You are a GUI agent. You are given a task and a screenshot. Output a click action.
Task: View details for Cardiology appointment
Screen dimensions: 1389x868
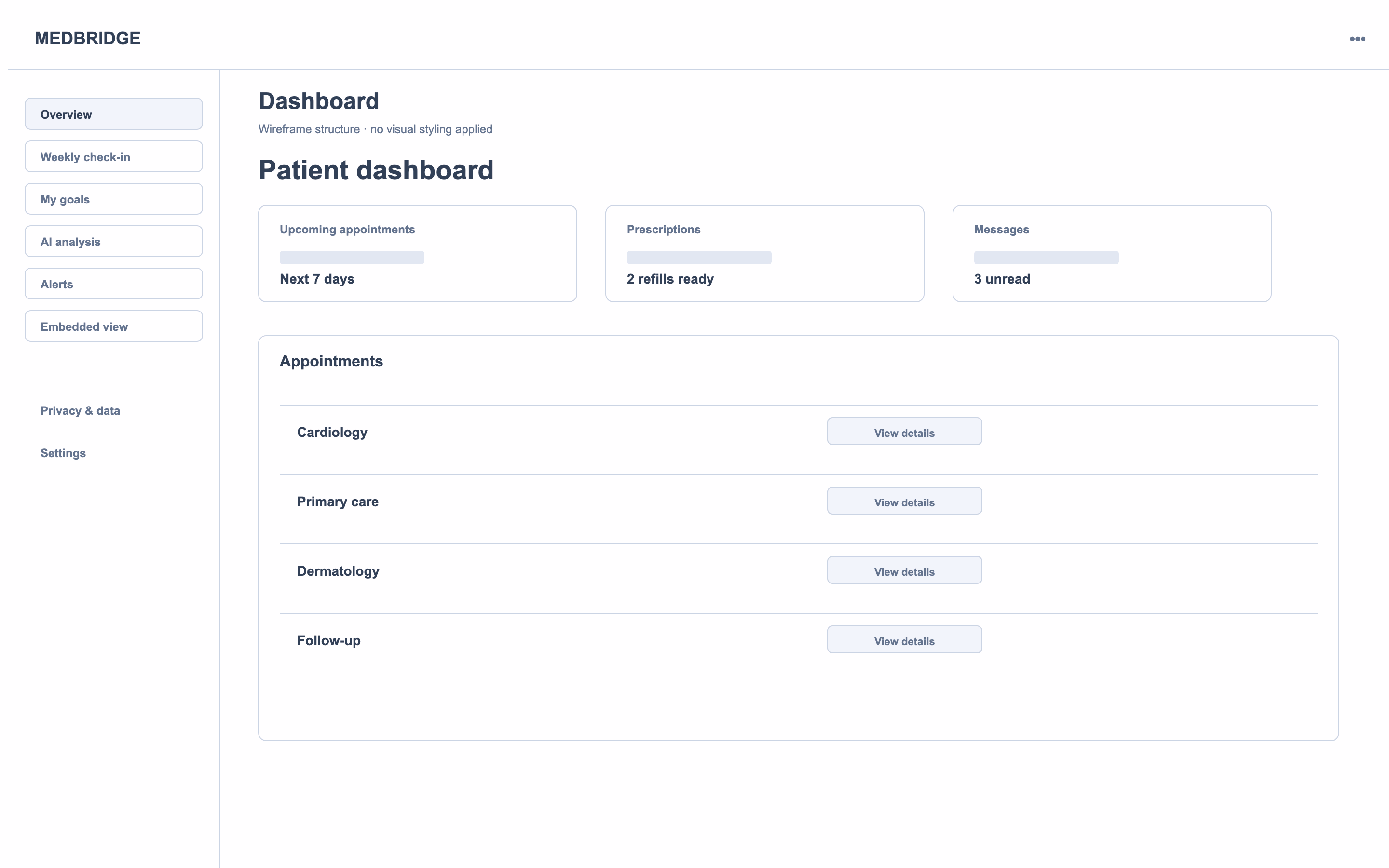904,431
